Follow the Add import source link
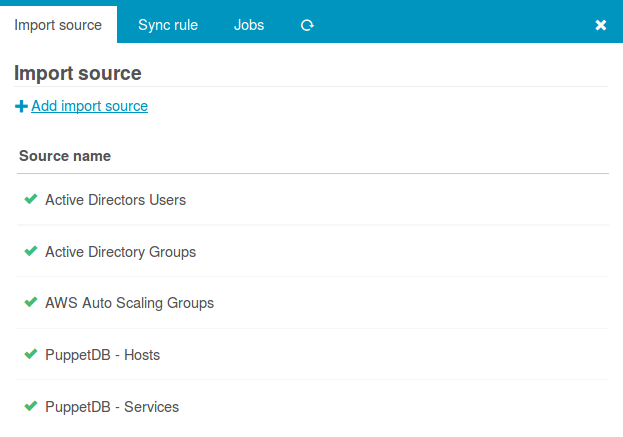 (x=89, y=106)
